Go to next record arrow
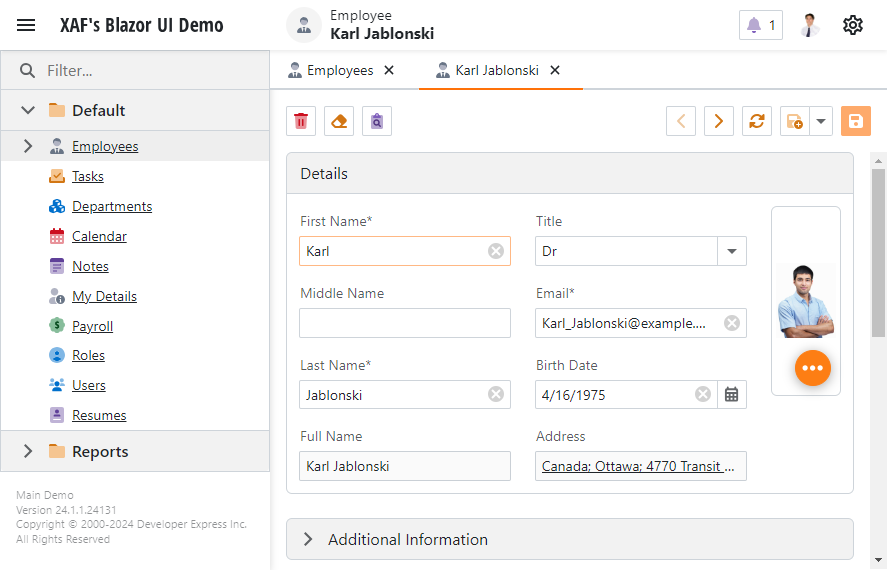Screen dimensions: 887x570 tap(719, 121)
